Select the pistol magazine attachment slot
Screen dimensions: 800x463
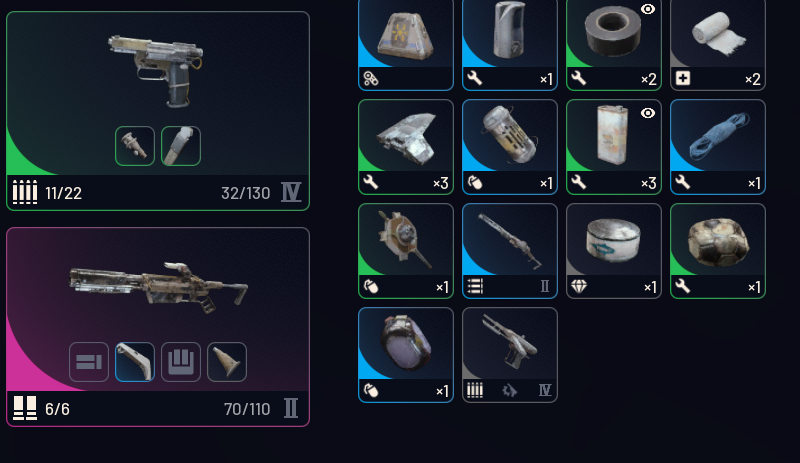pyautogui.click(x=181, y=146)
